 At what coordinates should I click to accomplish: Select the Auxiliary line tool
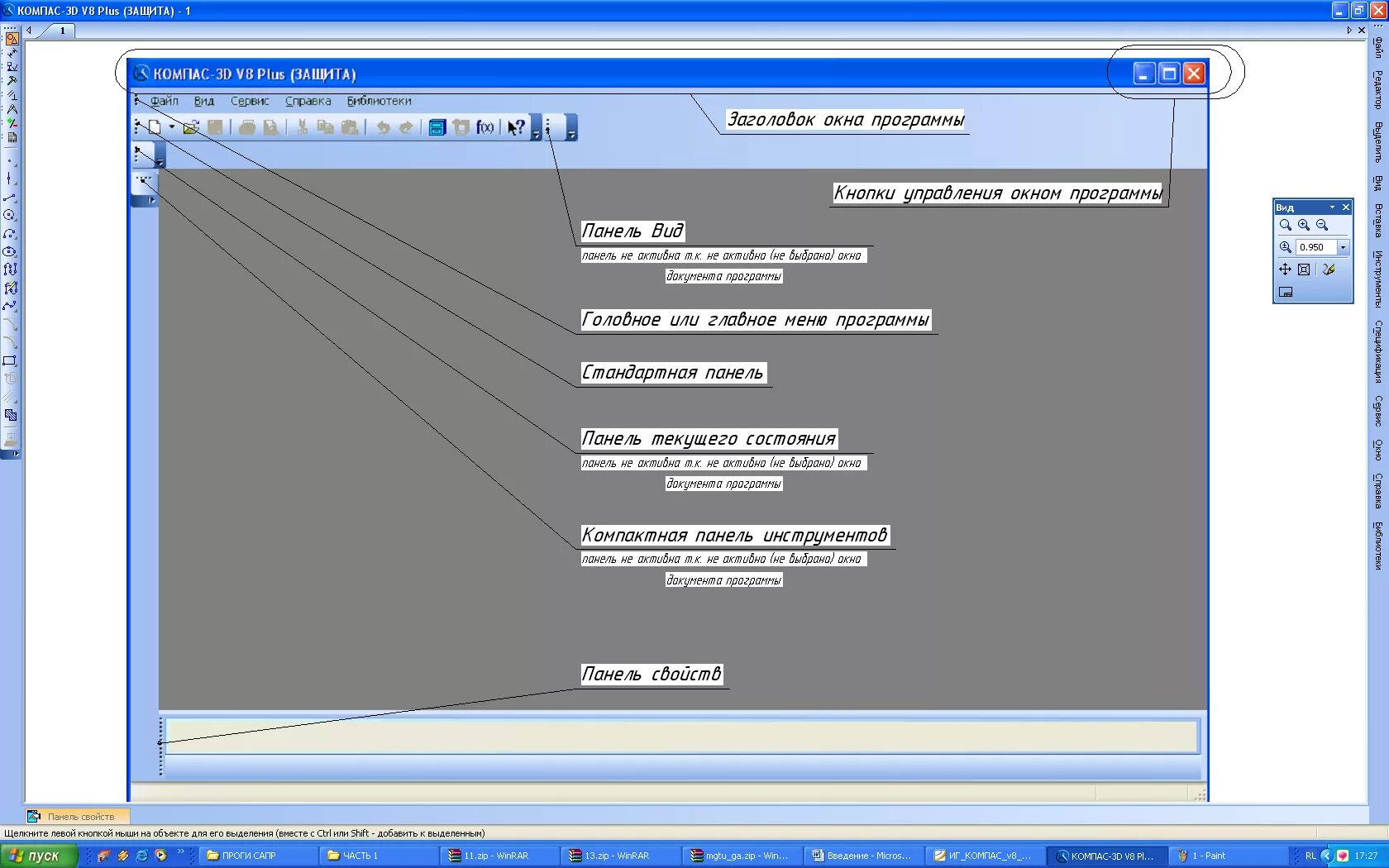tap(10, 179)
